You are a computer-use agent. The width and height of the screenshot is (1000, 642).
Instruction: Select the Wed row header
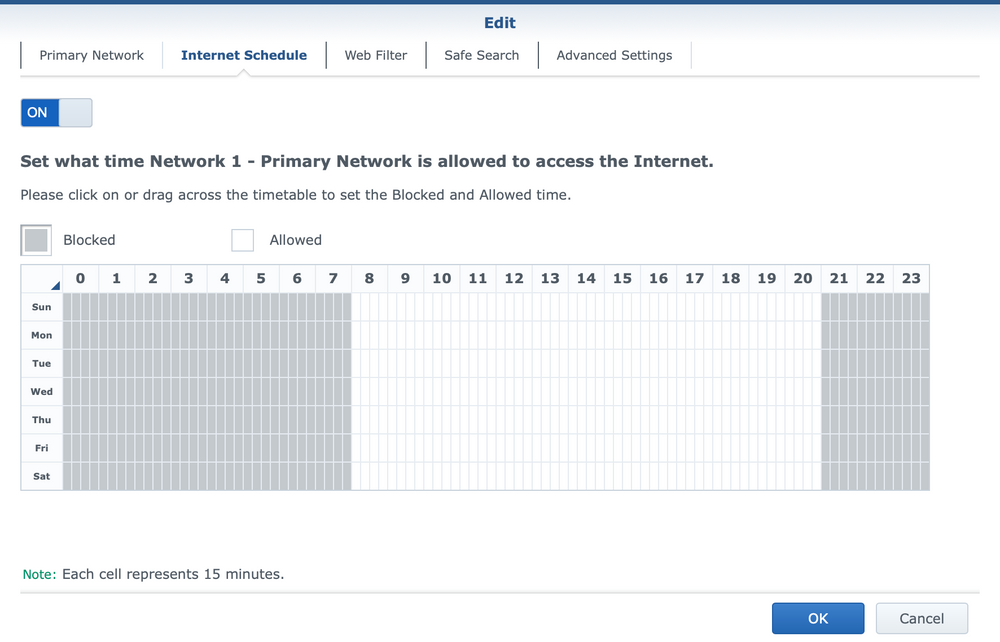[x=41, y=391]
